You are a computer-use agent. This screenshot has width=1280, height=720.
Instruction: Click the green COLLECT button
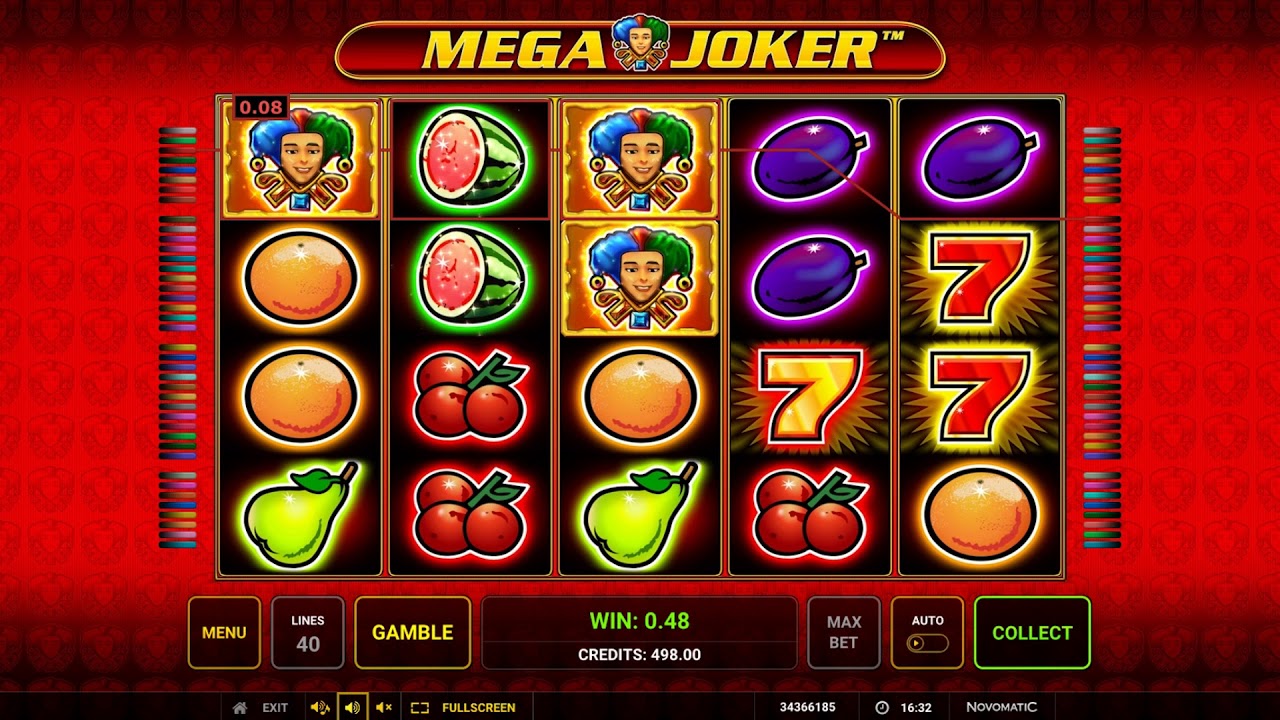[1032, 633]
